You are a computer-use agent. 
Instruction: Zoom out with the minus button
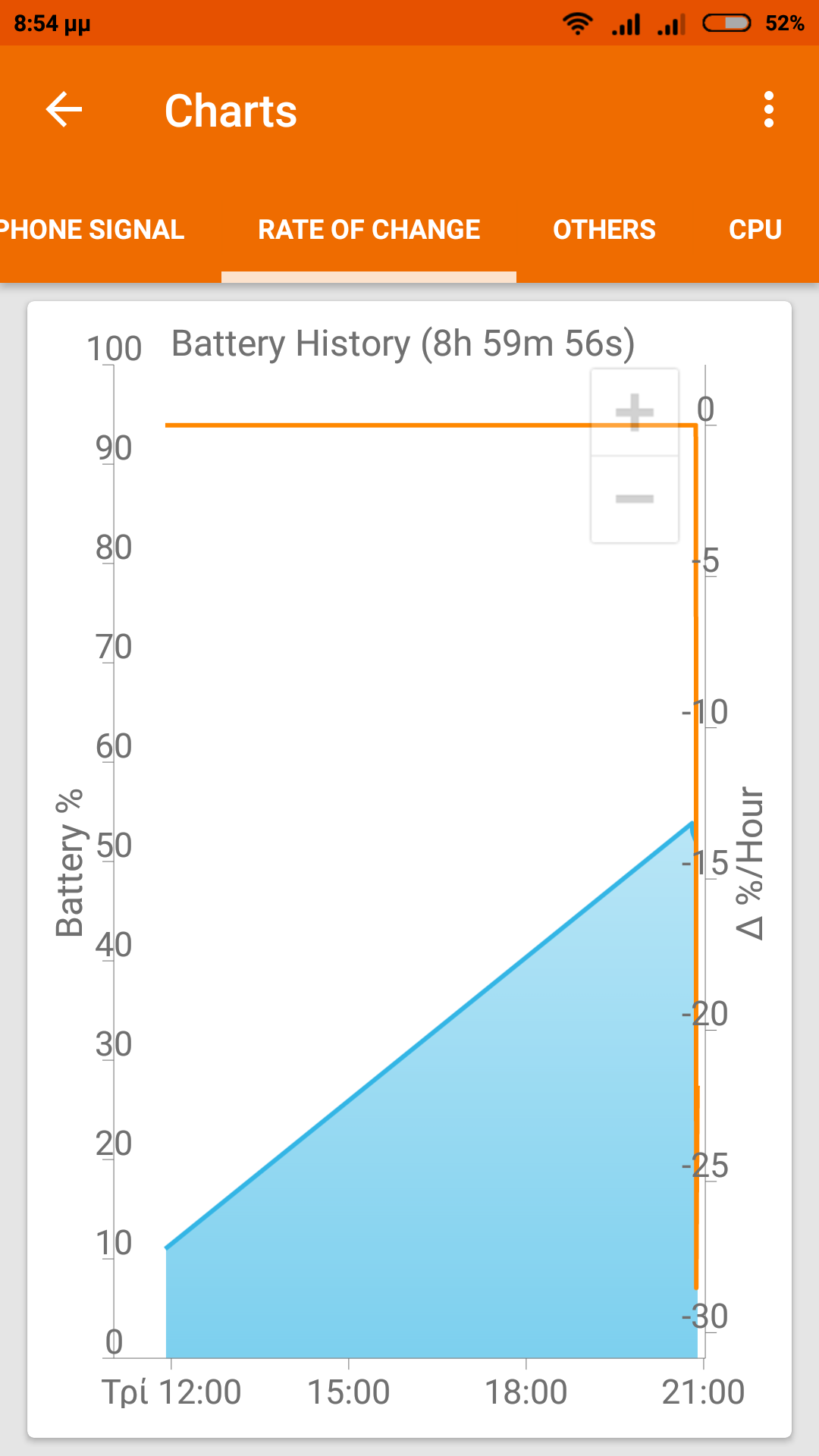click(635, 498)
